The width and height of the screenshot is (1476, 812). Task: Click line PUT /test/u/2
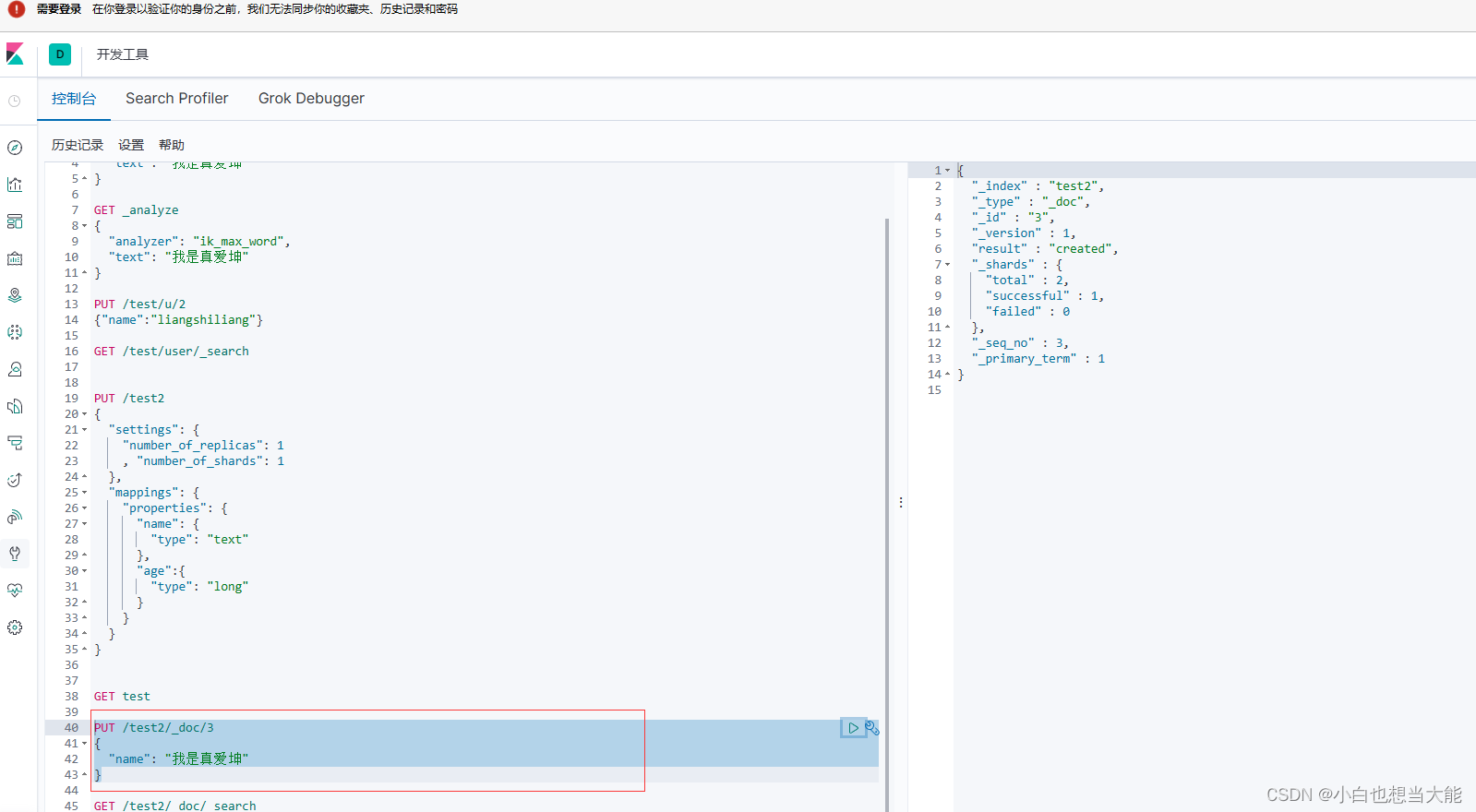pos(139,304)
